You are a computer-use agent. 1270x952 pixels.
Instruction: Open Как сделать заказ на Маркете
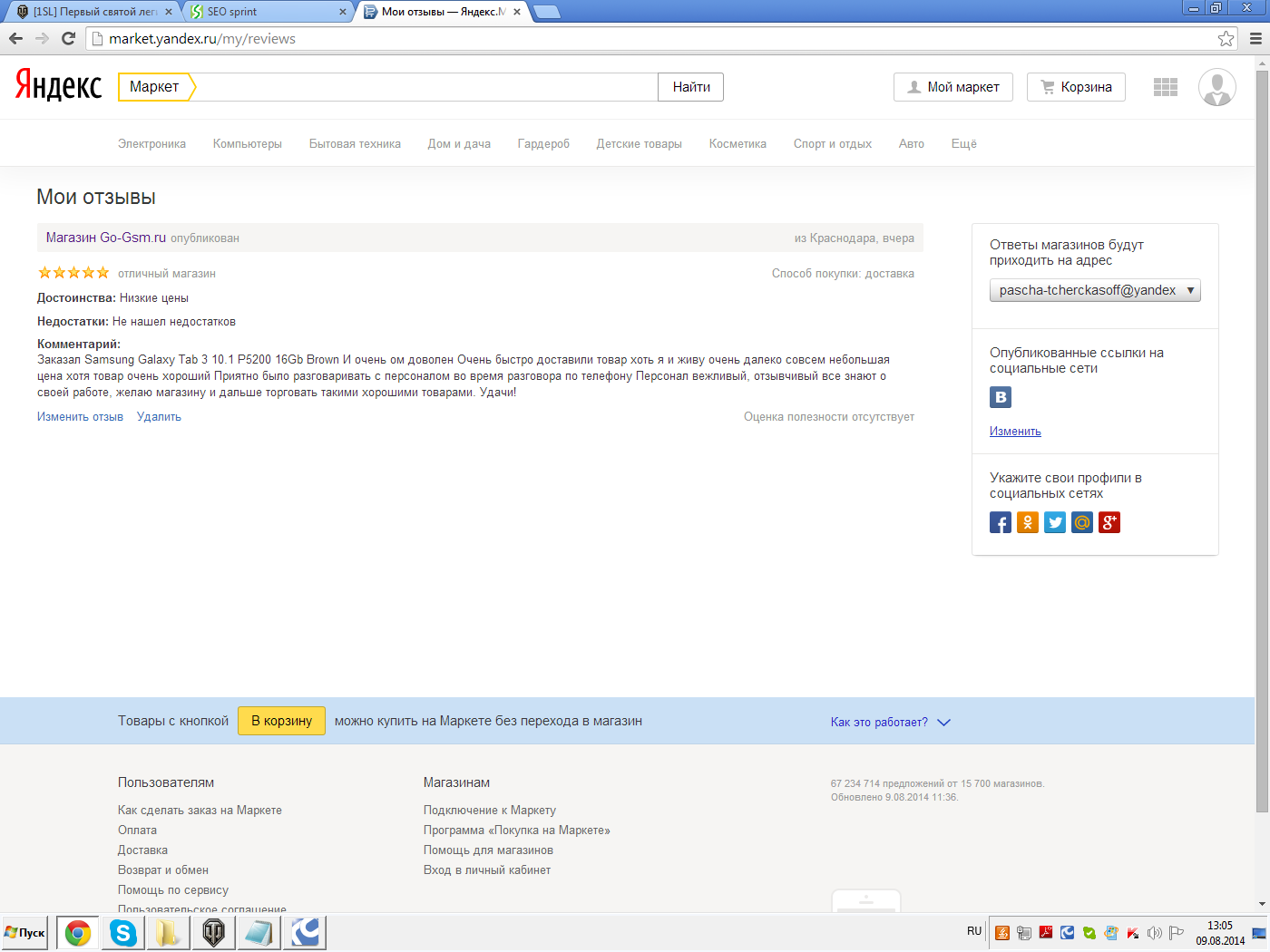200,811
